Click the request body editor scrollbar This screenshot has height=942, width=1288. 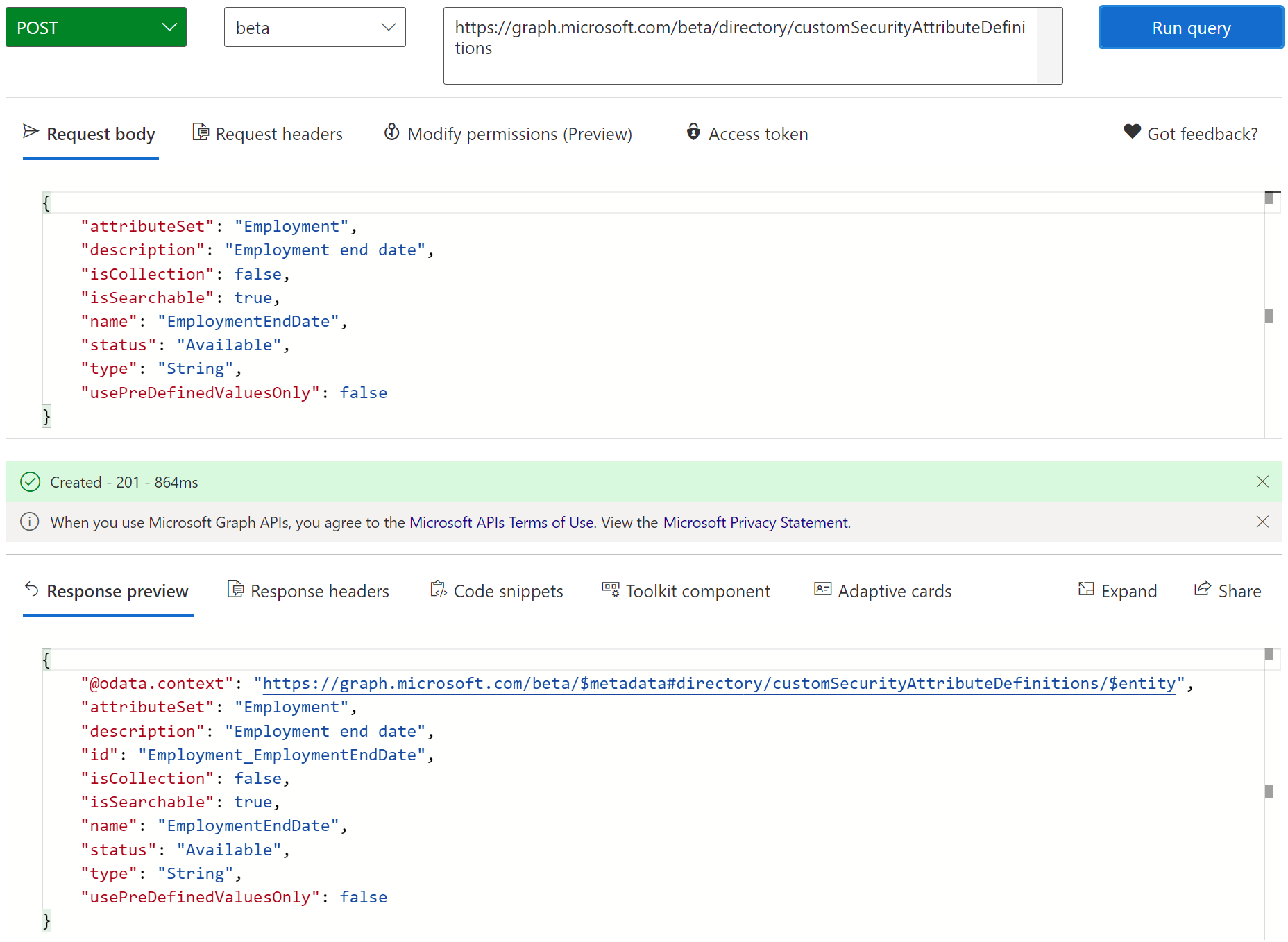point(1269,316)
